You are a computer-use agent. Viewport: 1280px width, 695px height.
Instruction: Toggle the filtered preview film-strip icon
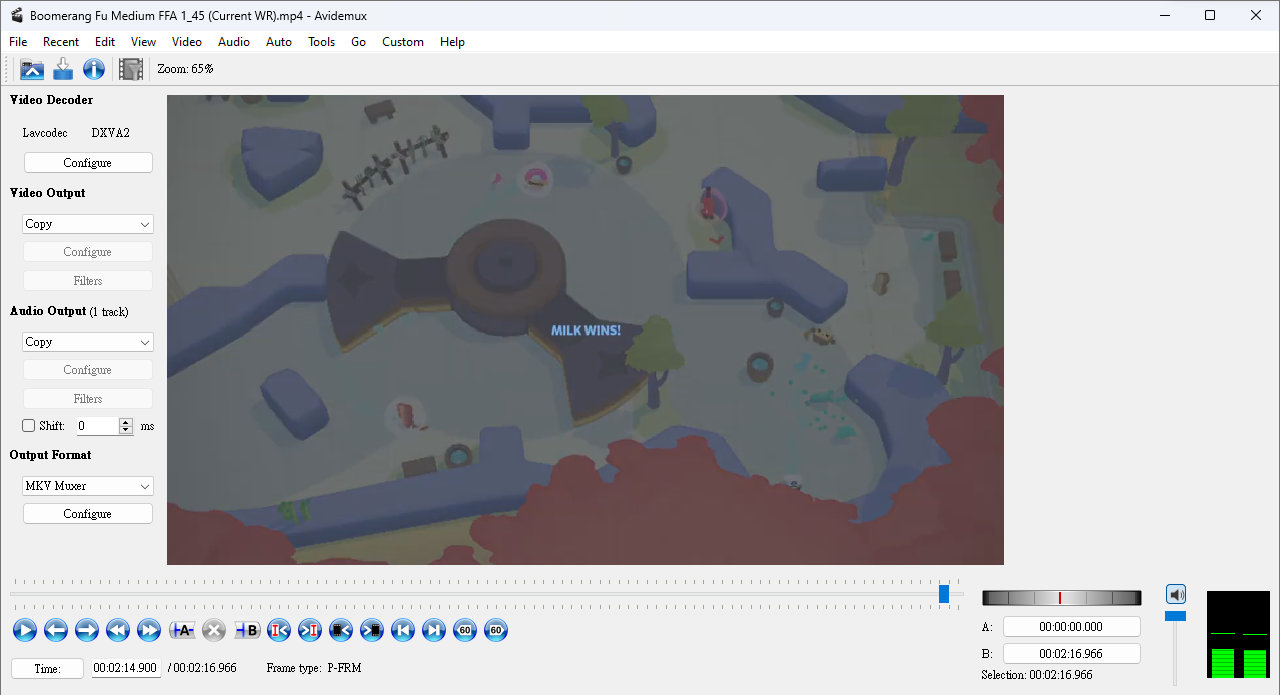(x=131, y=69)
